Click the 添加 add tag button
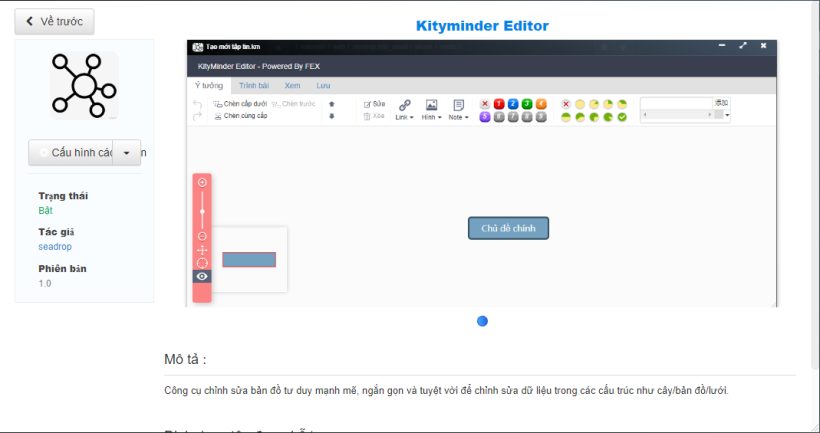Image resolution: width=820 pixels, height=433 pixels. (721, 102)
